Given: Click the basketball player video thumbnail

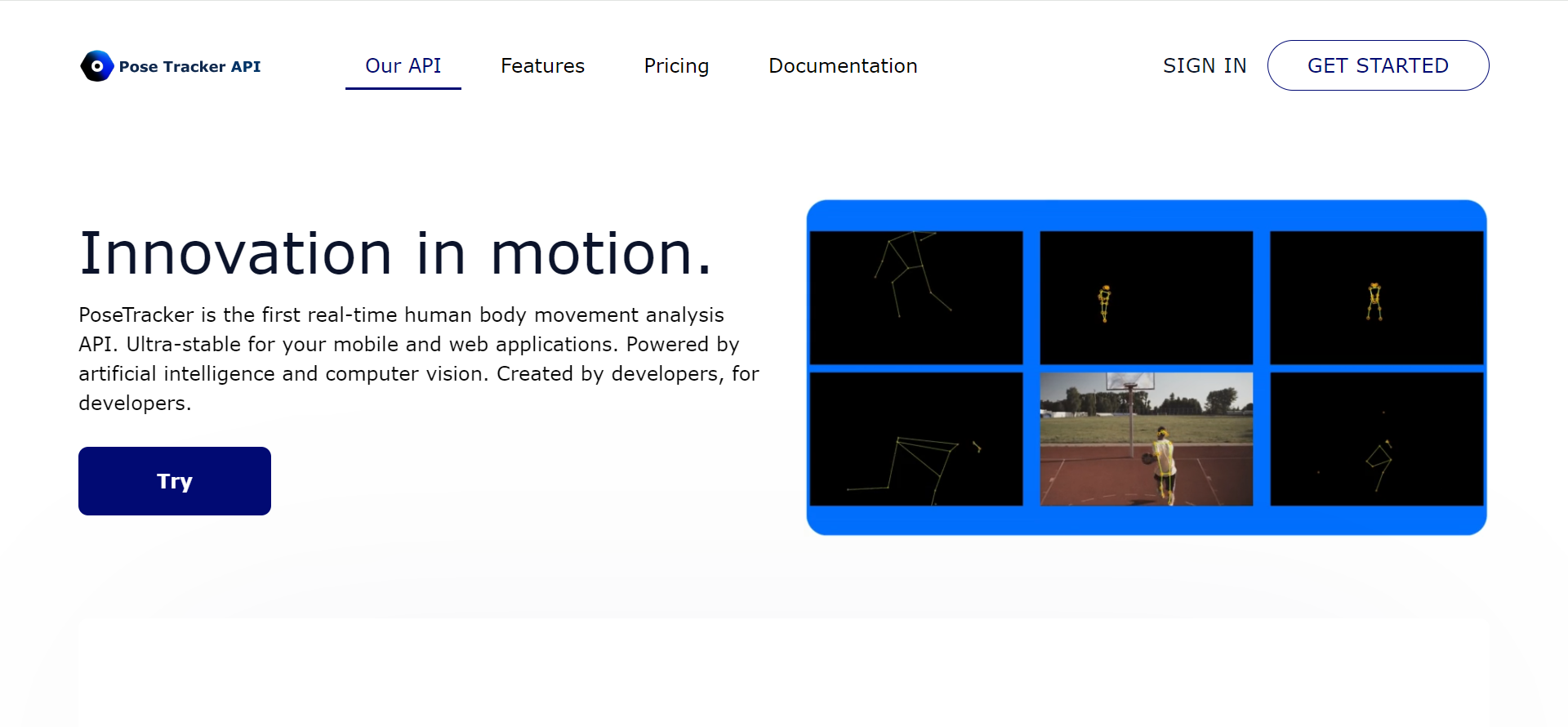Looking at the screenshot, I should [1147, 439].
